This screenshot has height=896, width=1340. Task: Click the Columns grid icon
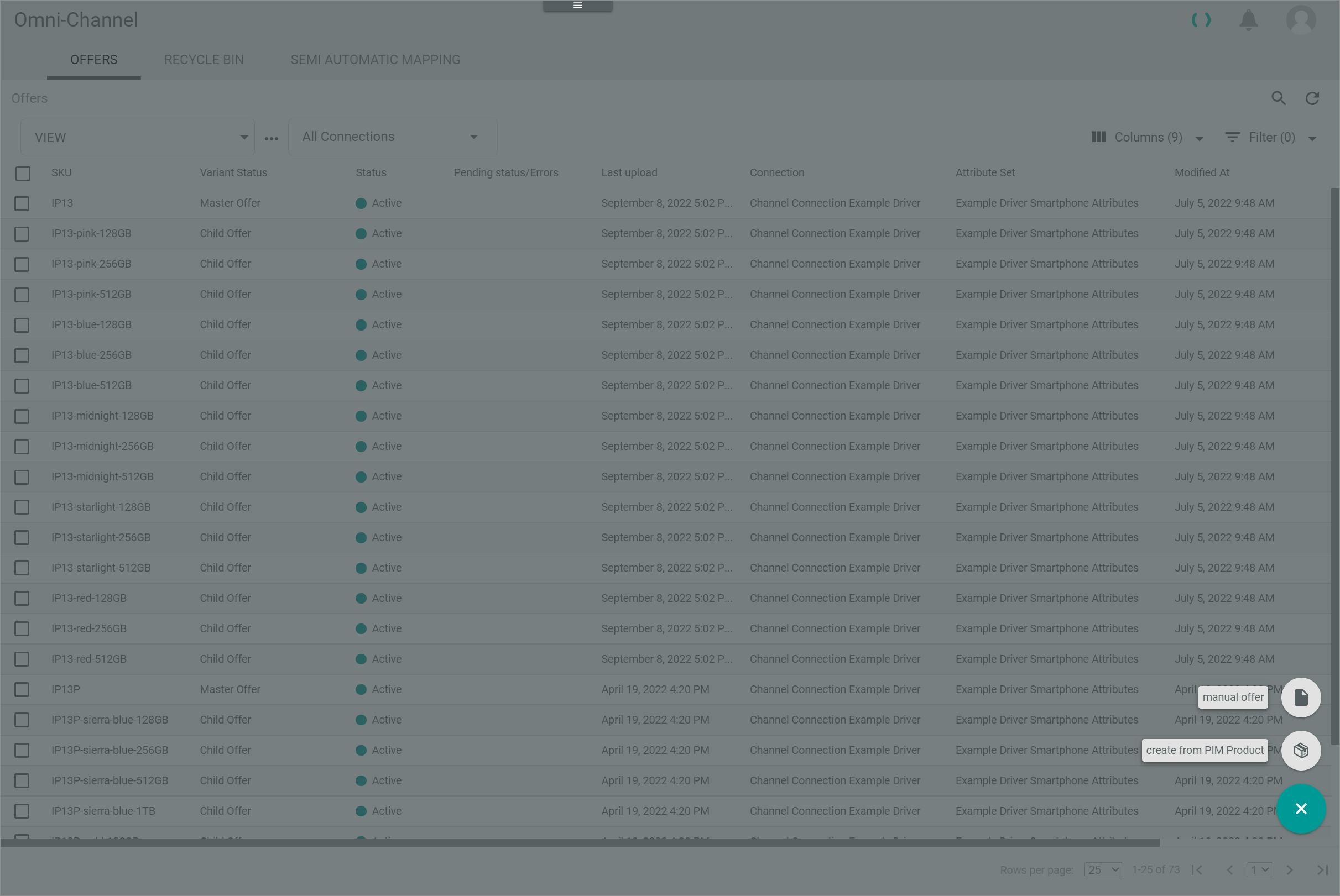[x=1098, y=137]
